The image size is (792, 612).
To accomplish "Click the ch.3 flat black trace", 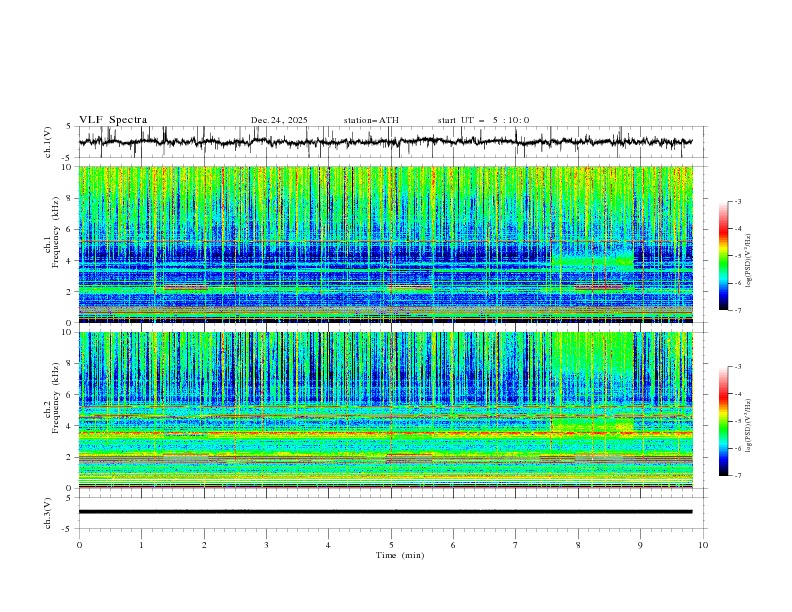I will tap(385, 512).
